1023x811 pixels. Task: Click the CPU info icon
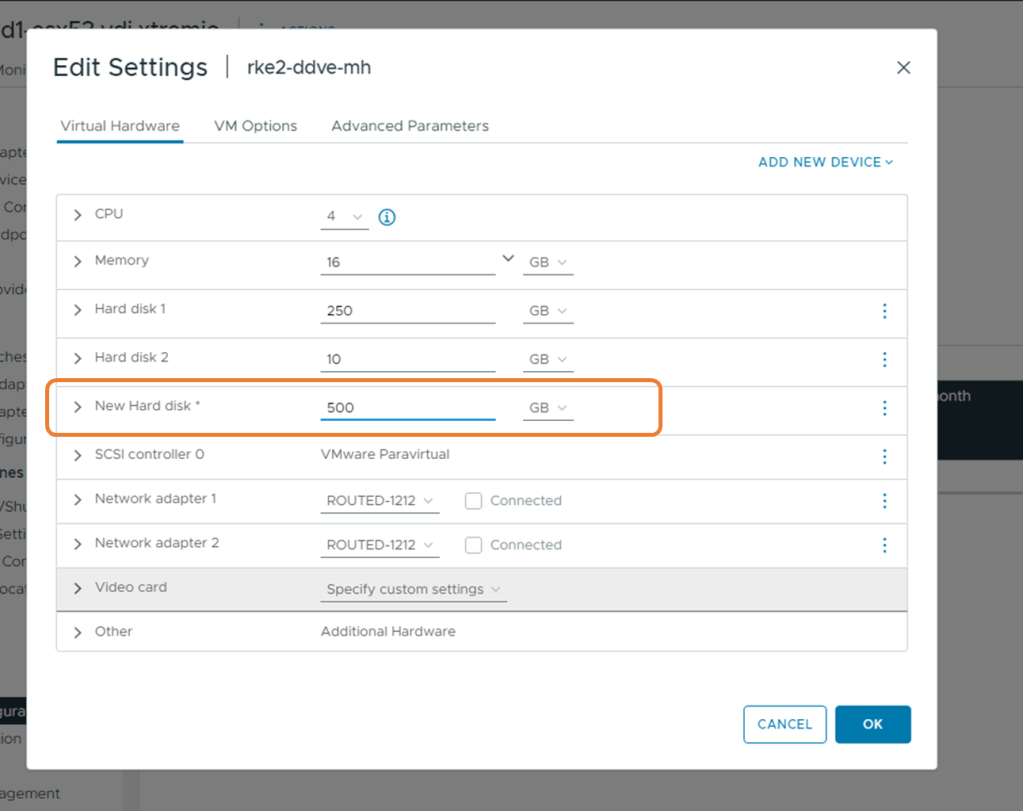[387, 217]
